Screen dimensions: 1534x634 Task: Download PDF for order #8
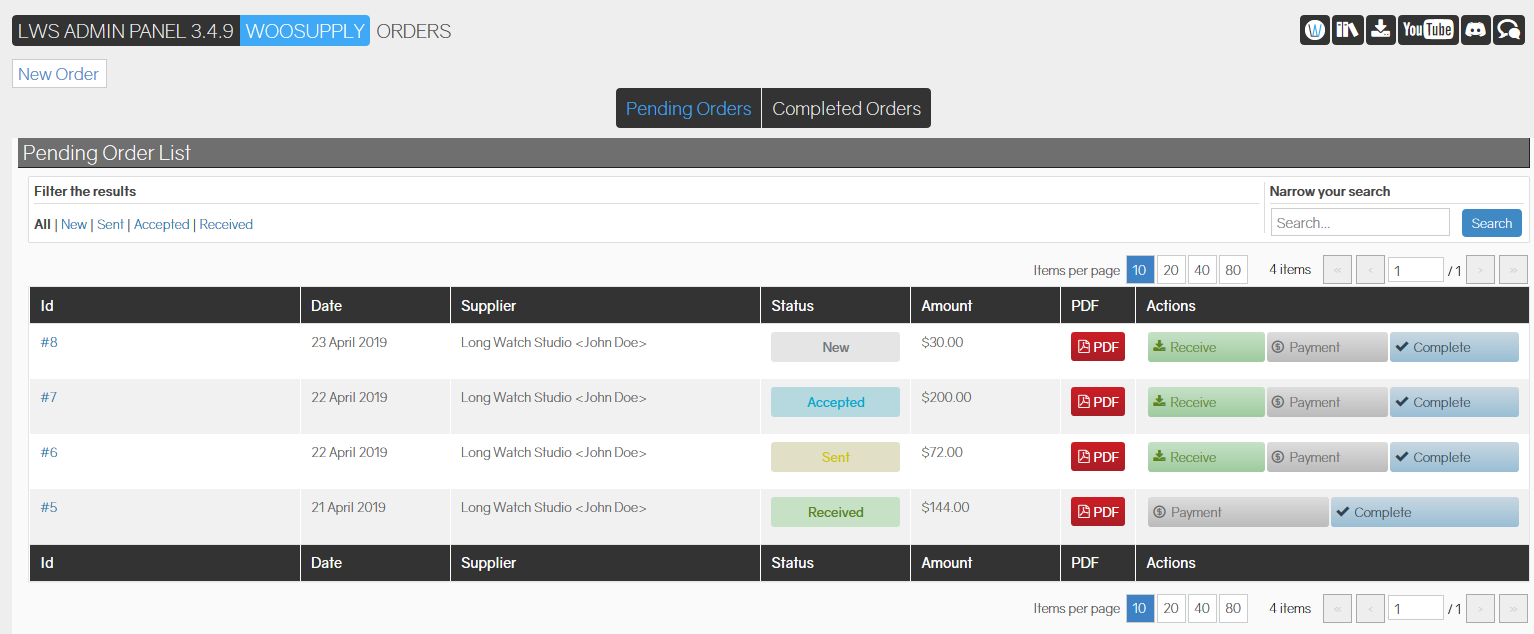tap(1098, 347)
